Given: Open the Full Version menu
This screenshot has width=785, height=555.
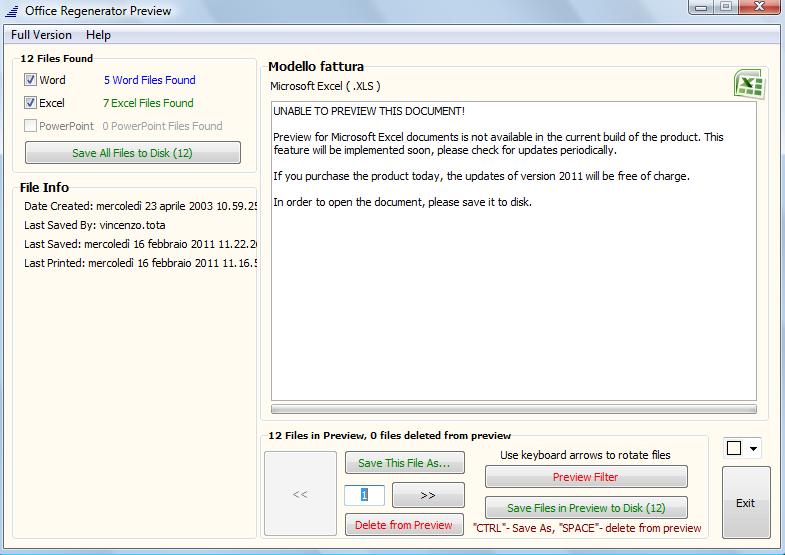Looking at the screenshot, I should (41, 35).
